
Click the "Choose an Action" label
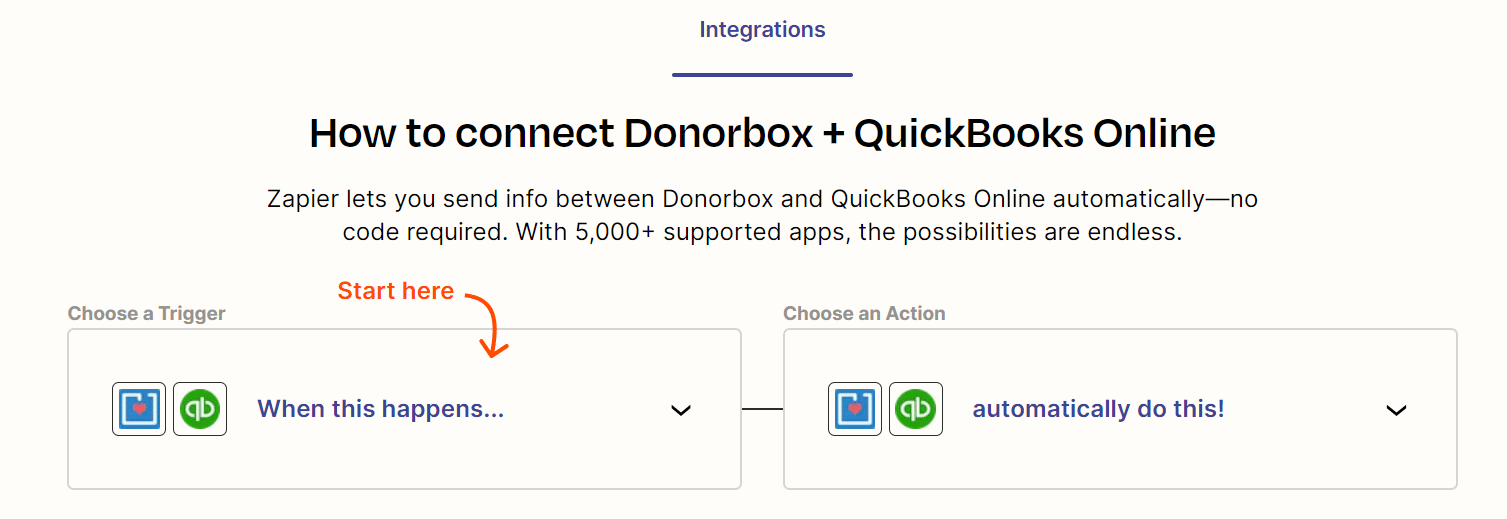[x=864, y=314]
